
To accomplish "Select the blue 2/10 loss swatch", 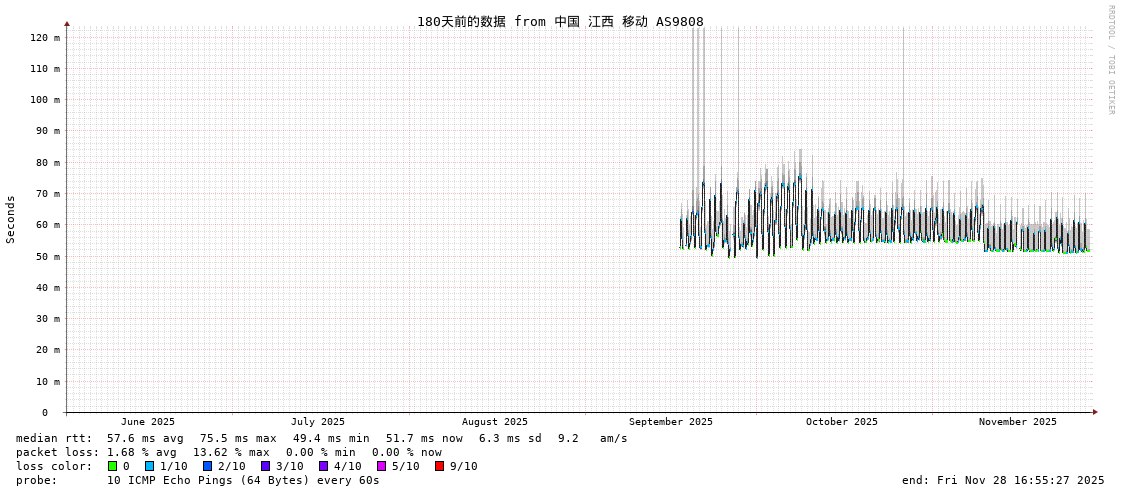I will 207,466.
